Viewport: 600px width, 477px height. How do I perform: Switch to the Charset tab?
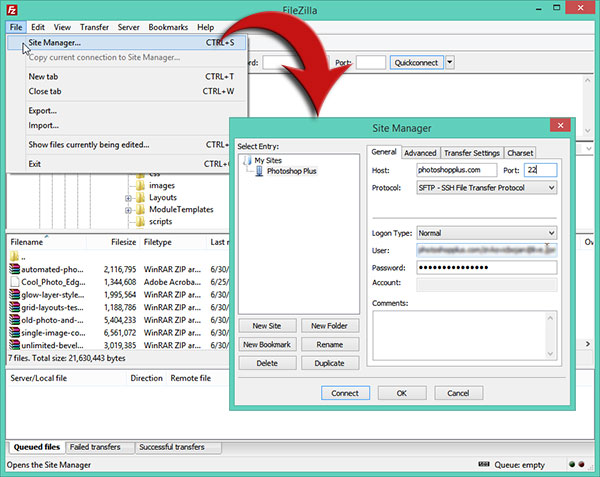(520, 153)
